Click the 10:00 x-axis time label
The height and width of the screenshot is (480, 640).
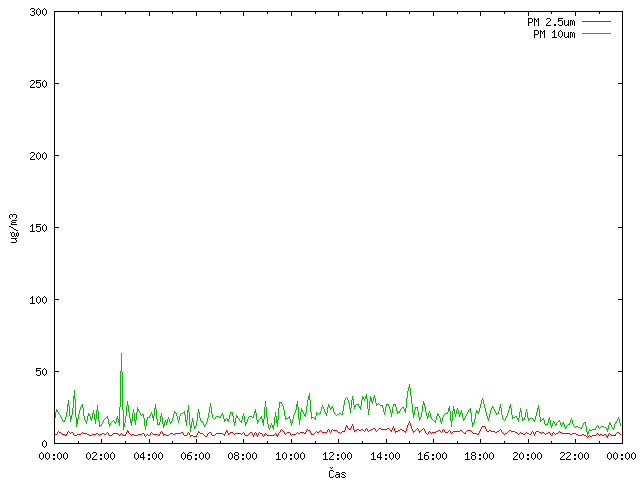pos(290,456)
